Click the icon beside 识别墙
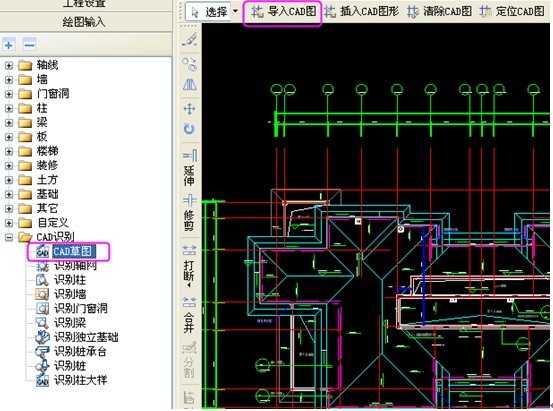Viewport: 553px width, 411px height. [x=42, y=294]
